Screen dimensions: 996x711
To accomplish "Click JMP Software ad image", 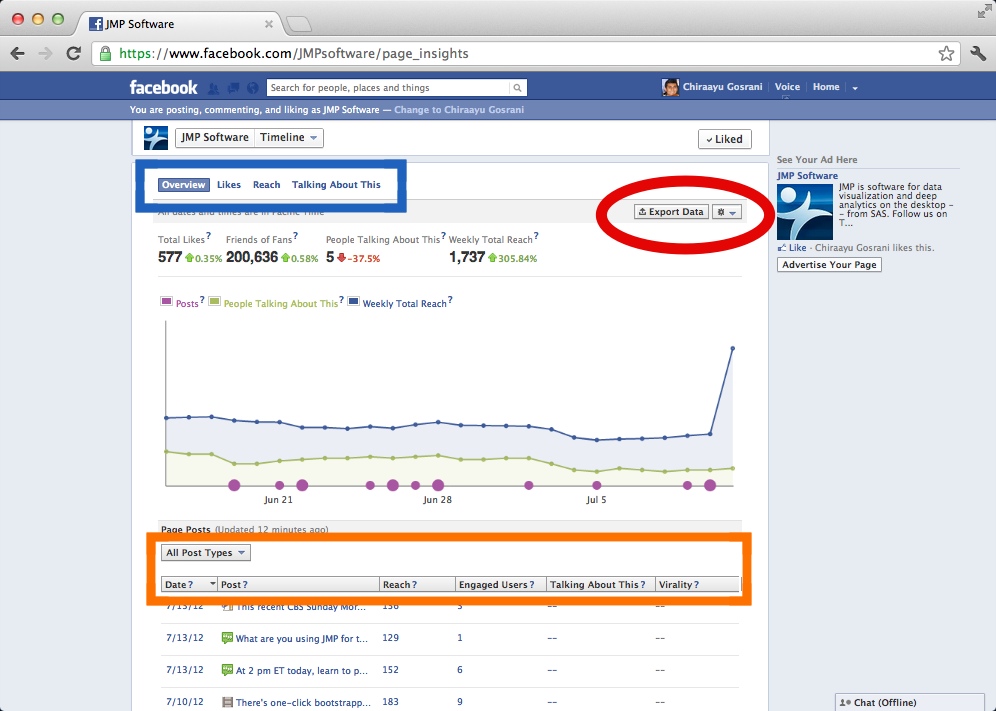I will 804,212.
